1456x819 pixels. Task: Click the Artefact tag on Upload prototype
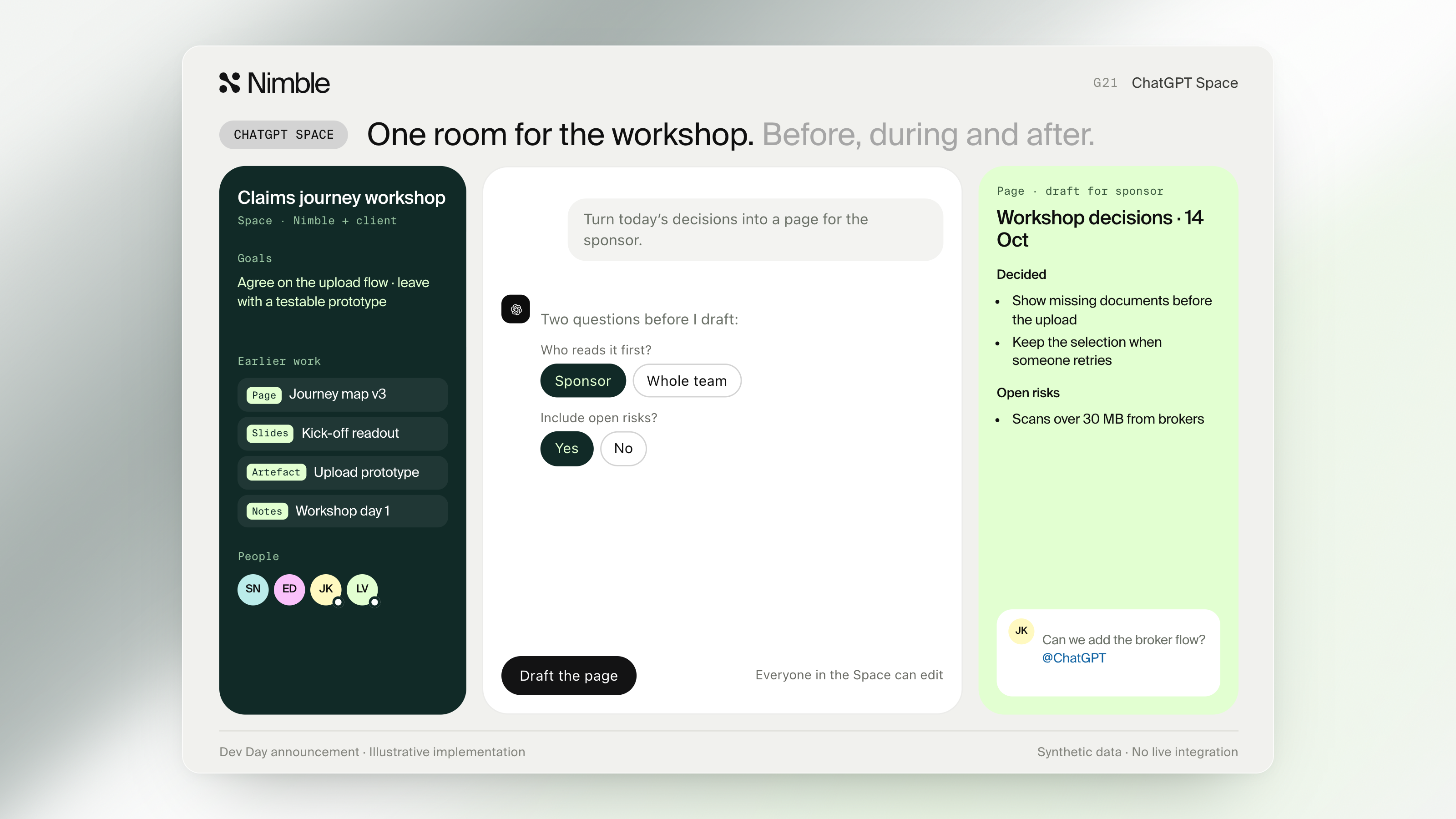276,473
